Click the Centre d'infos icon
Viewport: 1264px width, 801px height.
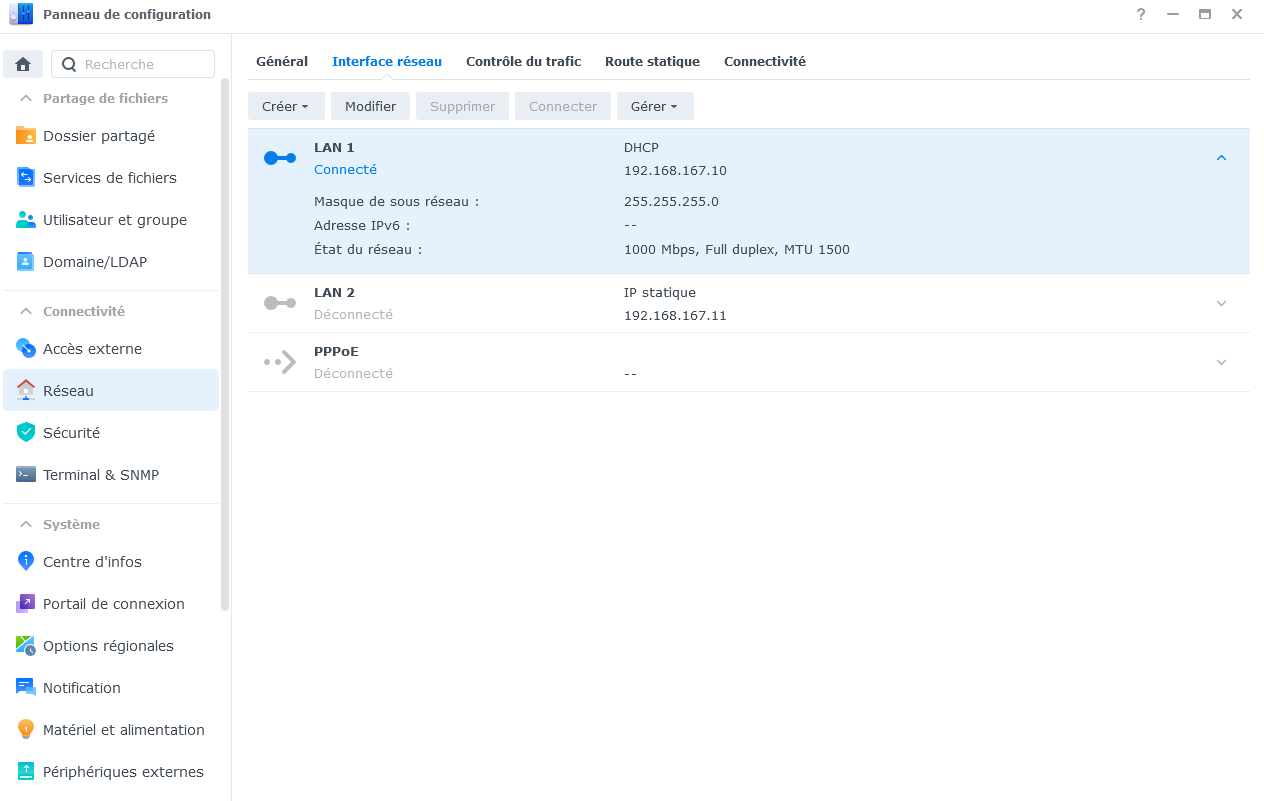coord(26,562)
